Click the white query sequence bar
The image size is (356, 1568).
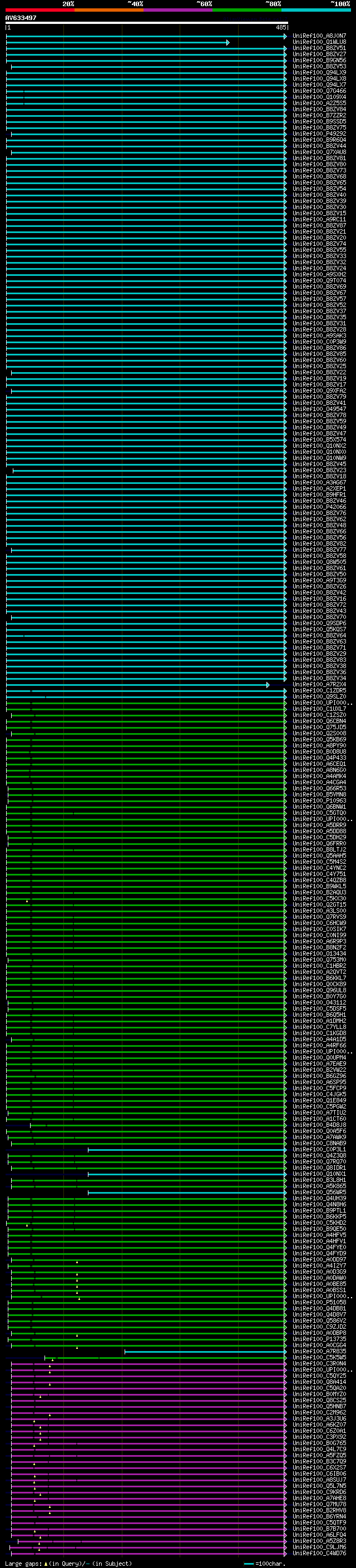pyautogui.click(x=147, y=23)
